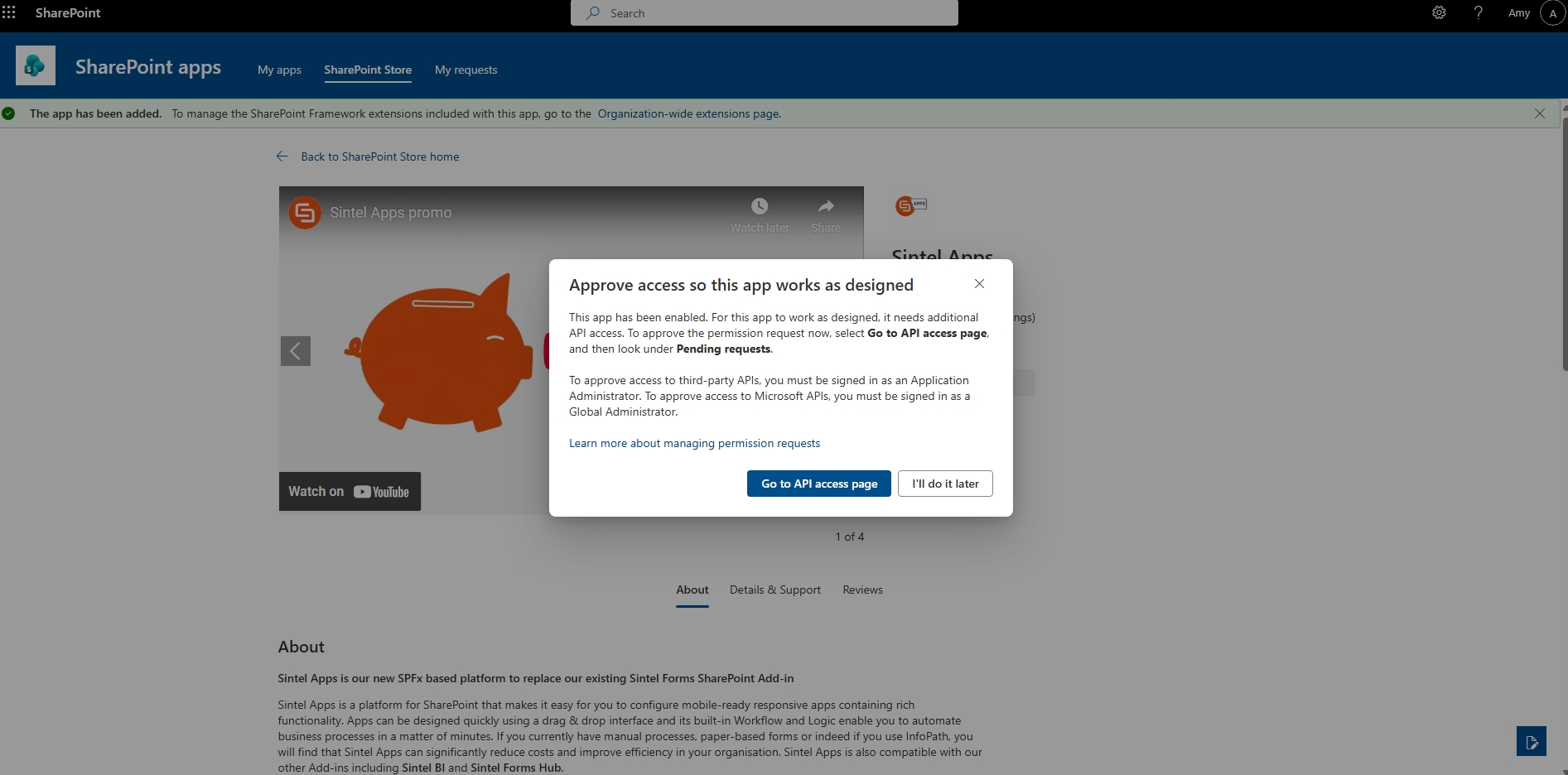
Task: Click the previous slide arrow on carousel
Action: point(295,351)
